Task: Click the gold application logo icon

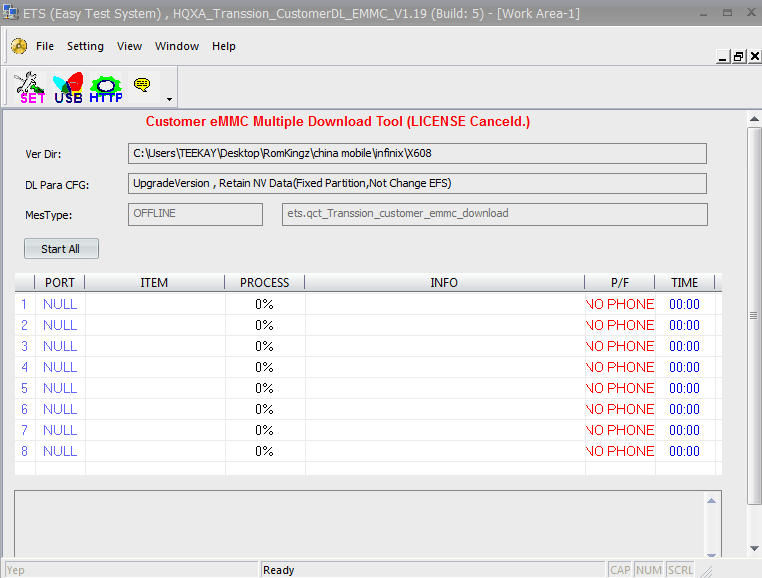Action: (x=19, y=46)
